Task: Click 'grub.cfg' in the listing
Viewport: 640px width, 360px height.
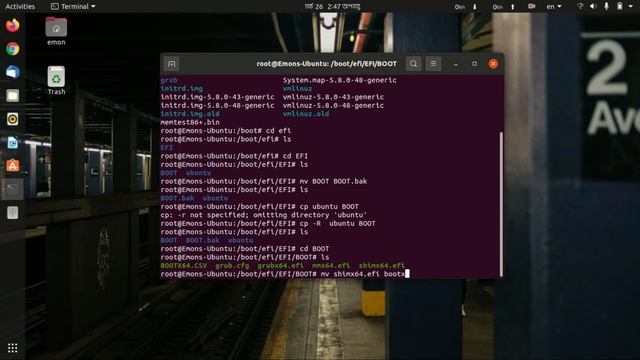Action: click(x=232, y=266)
